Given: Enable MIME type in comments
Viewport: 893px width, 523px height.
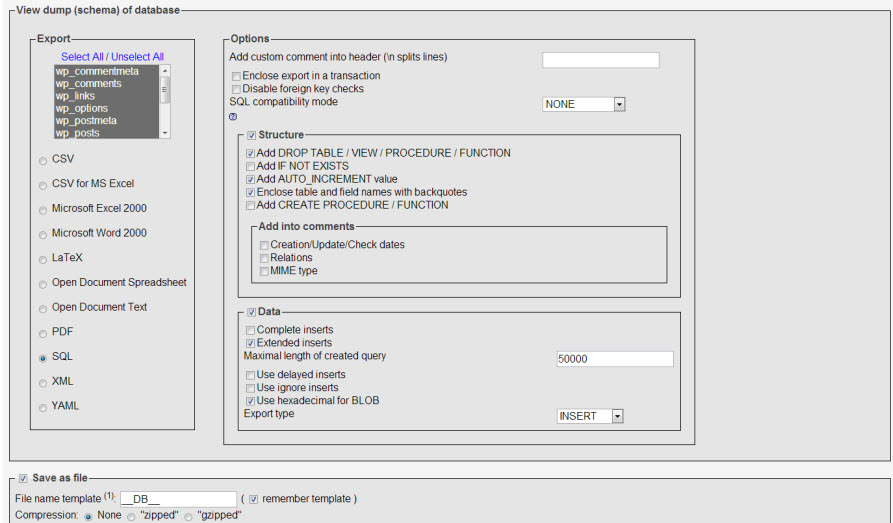Looking at the screenshot, I should click(x=264, y=271).
